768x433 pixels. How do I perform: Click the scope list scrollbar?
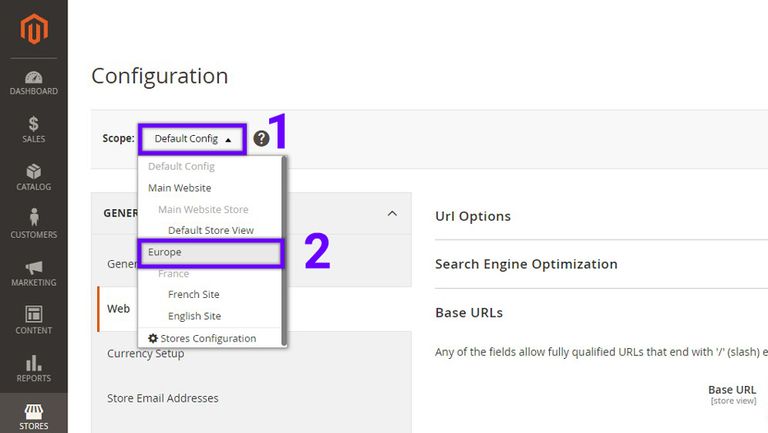285,251
